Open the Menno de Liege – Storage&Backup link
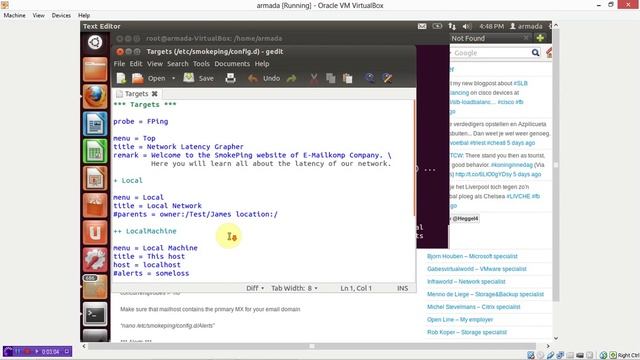640x360 pixels. (x=485, y=294)
